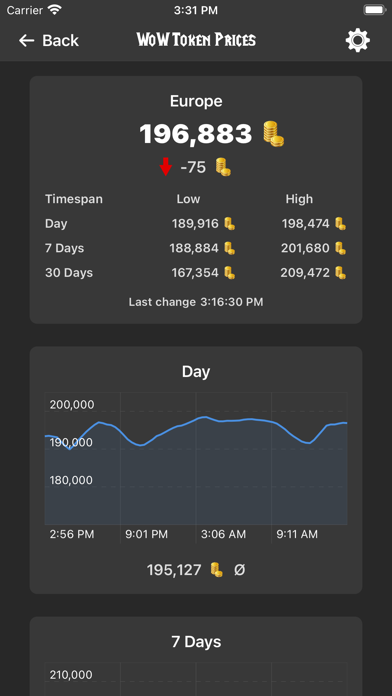Viewport: 392px width, 696px height.
Task: Tap the coin icon beside 30 Days high 209,472
Action: point(340,273)
